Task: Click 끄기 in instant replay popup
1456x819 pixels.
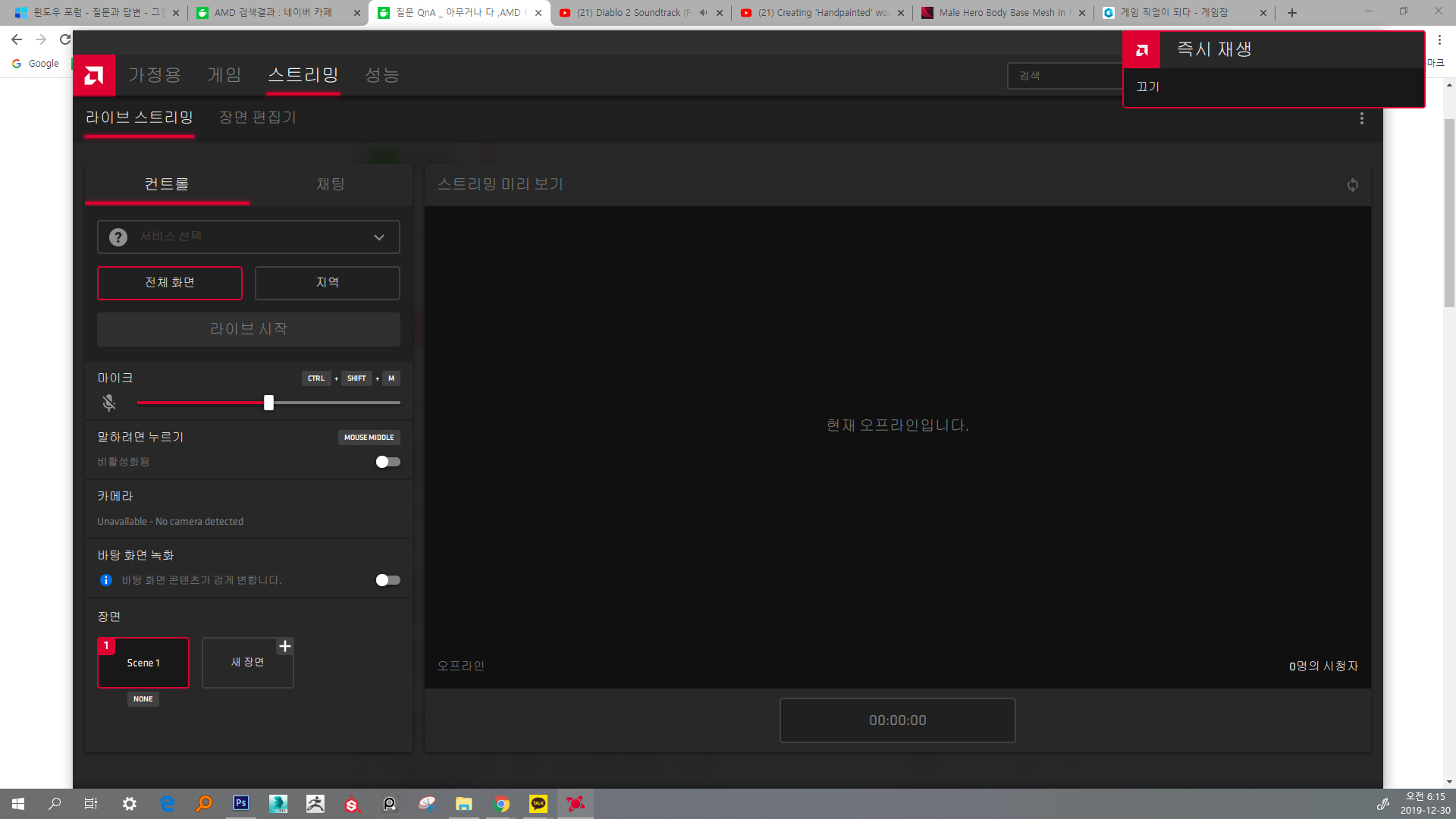Action: click(x=1148, y=86)
